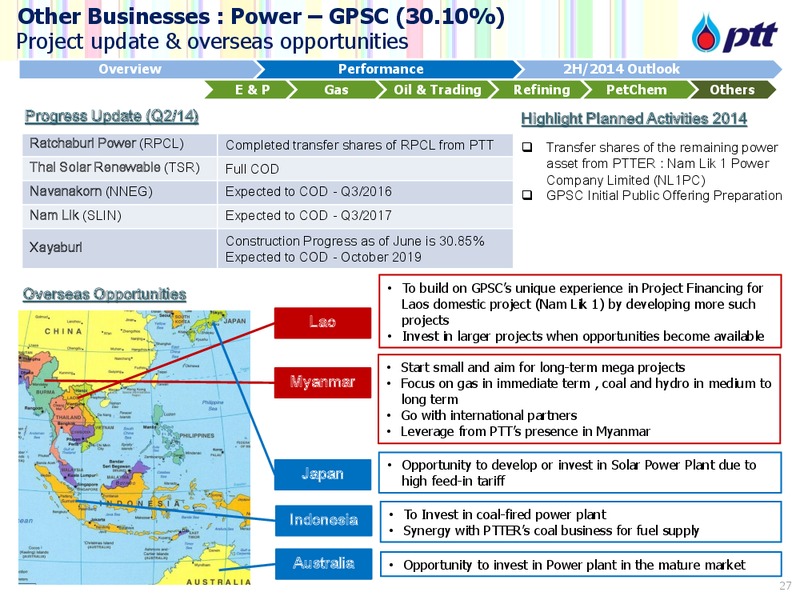Go to the Oil & Trading chevron

438,90
